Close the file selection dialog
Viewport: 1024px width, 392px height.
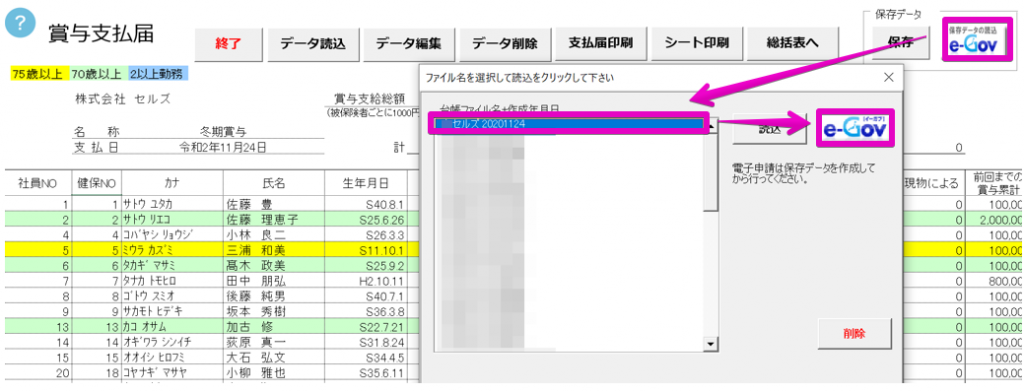pos(888,78)
